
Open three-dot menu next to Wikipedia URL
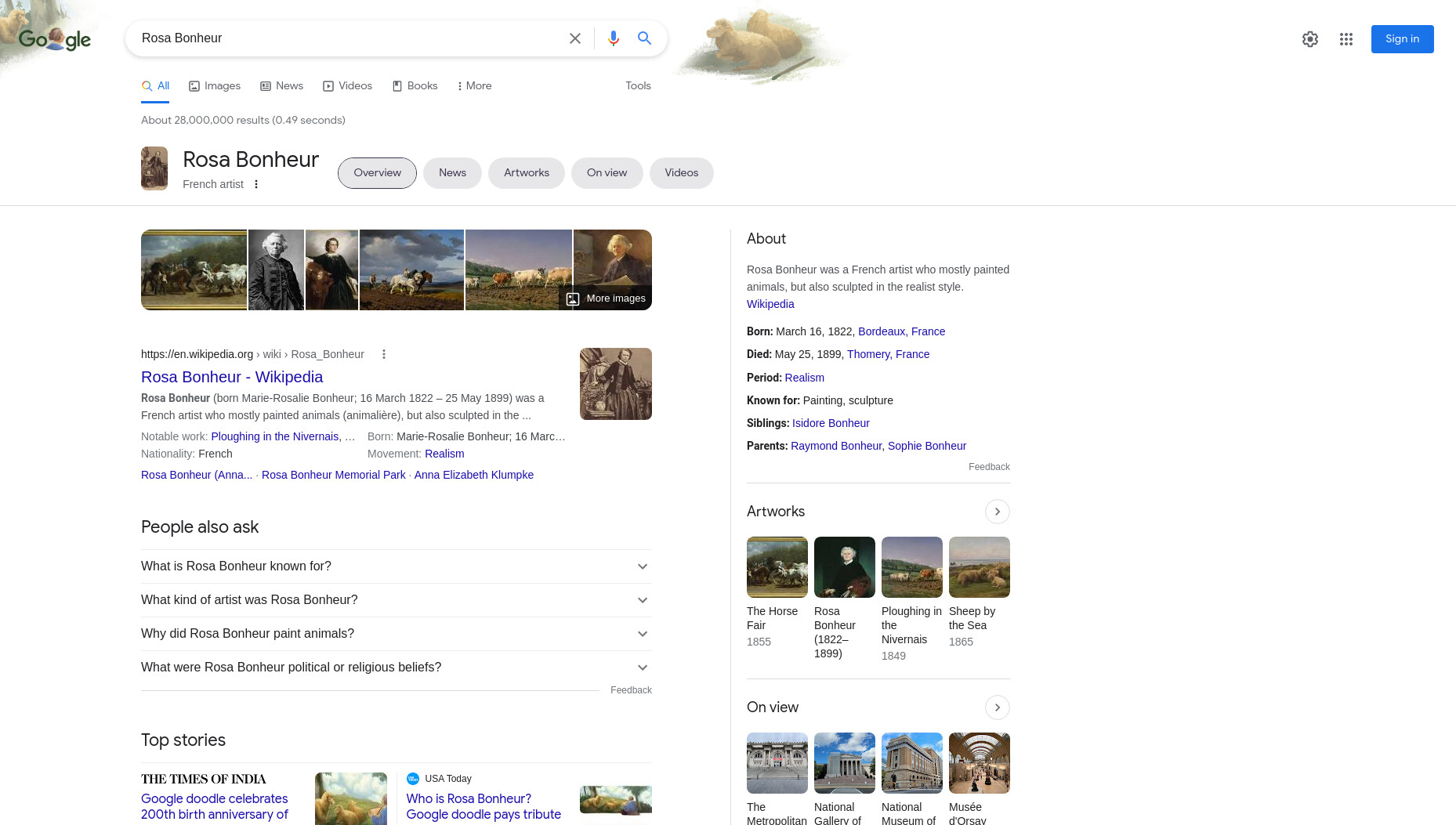(384, 354)
